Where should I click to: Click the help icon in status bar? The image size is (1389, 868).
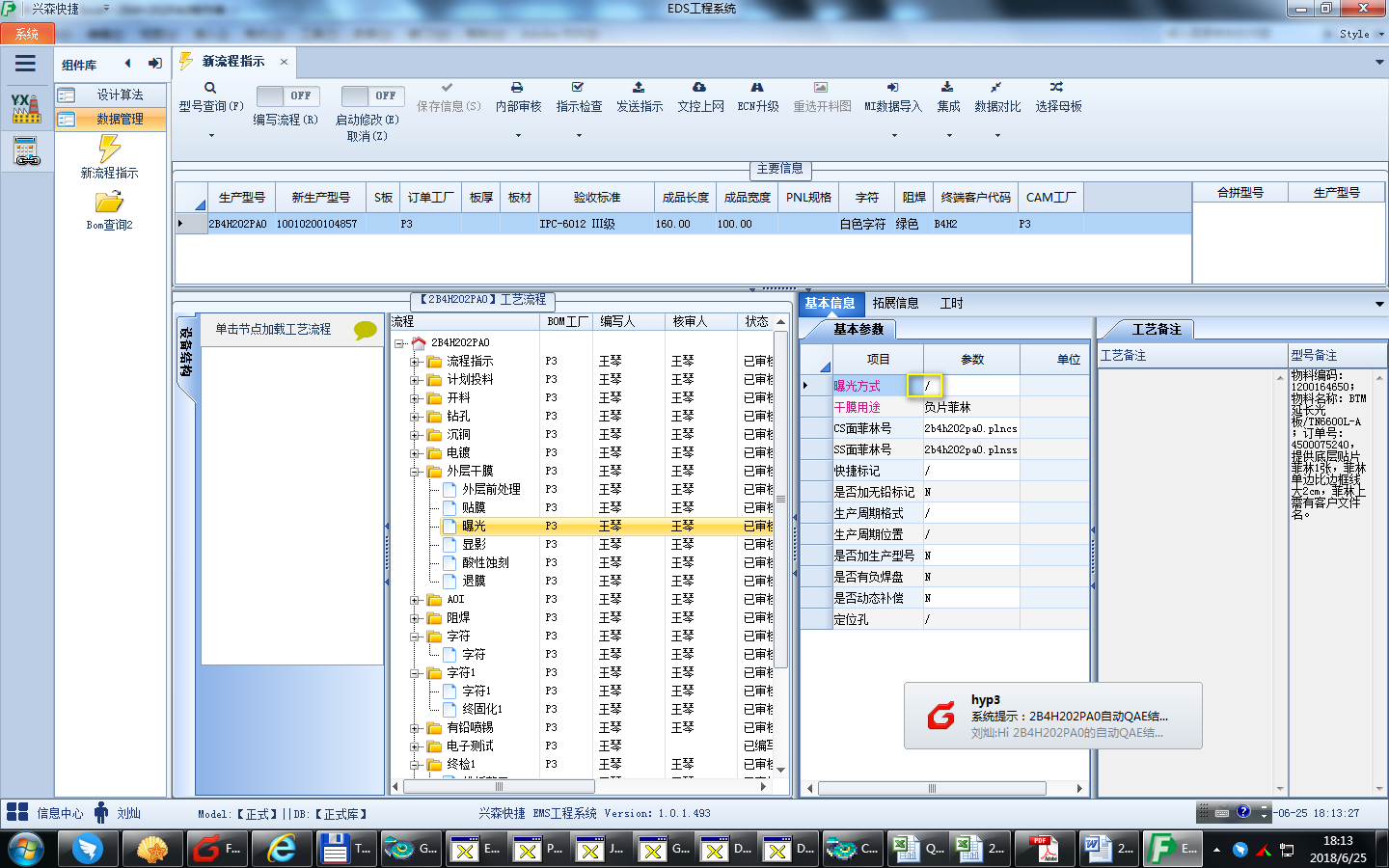[x=1243, y=812]
